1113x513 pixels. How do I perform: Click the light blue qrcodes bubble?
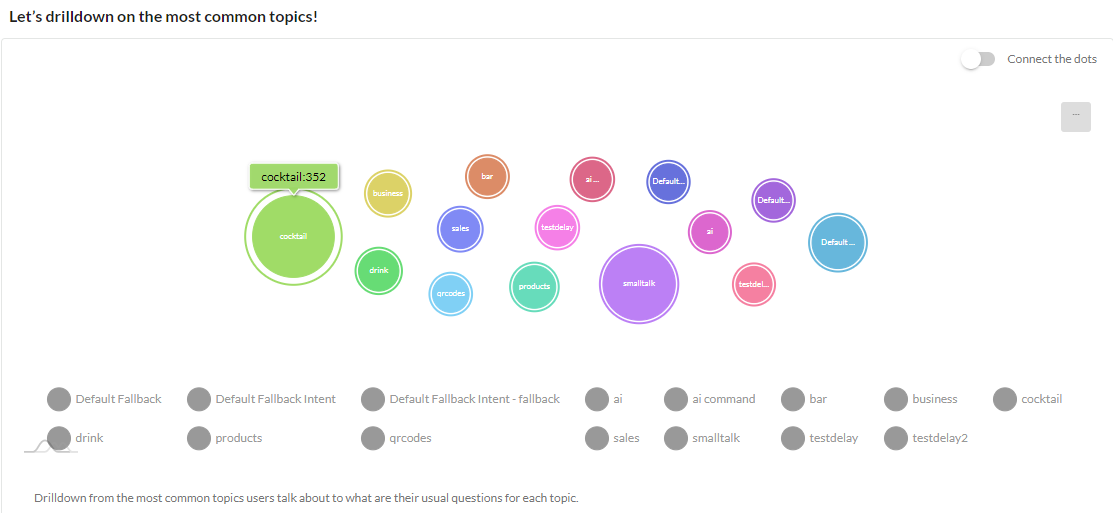point(450,294)
